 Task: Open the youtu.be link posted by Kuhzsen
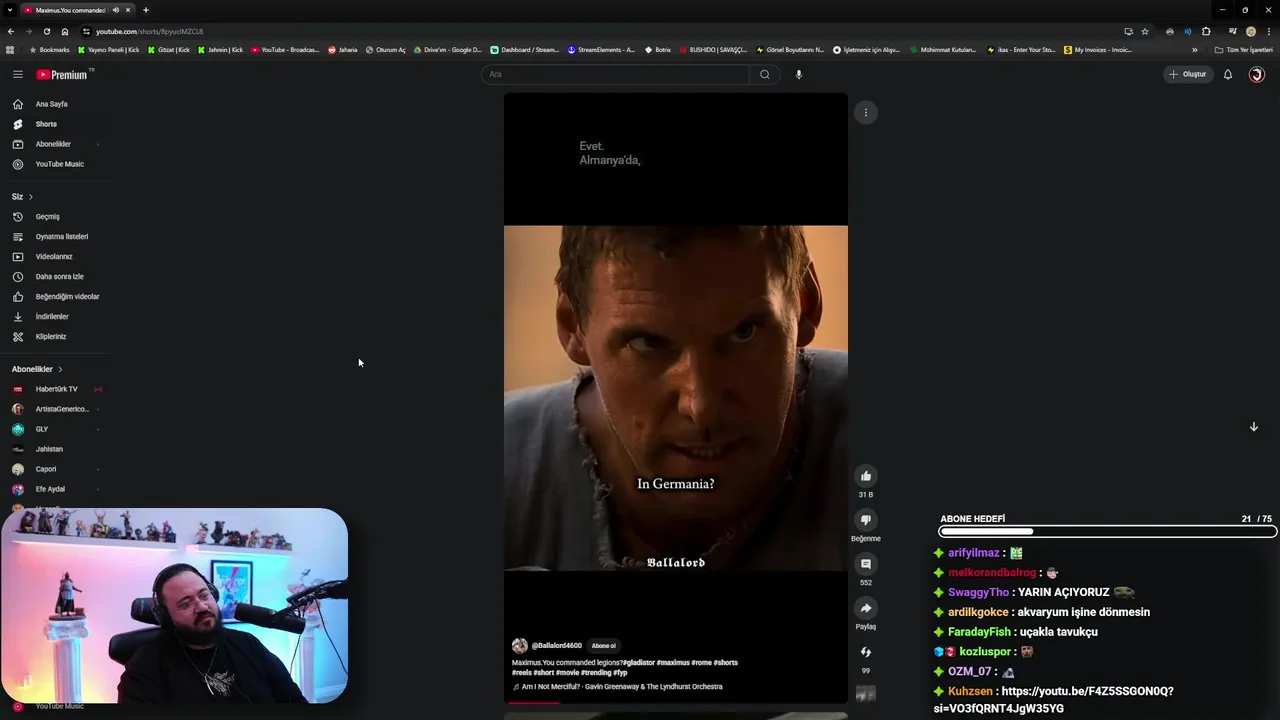1054,700
